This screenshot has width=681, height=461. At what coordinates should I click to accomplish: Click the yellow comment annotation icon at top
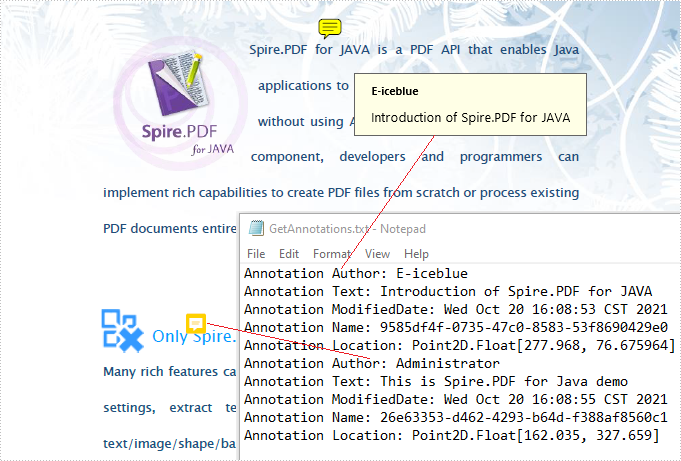[x=330, y=29]
